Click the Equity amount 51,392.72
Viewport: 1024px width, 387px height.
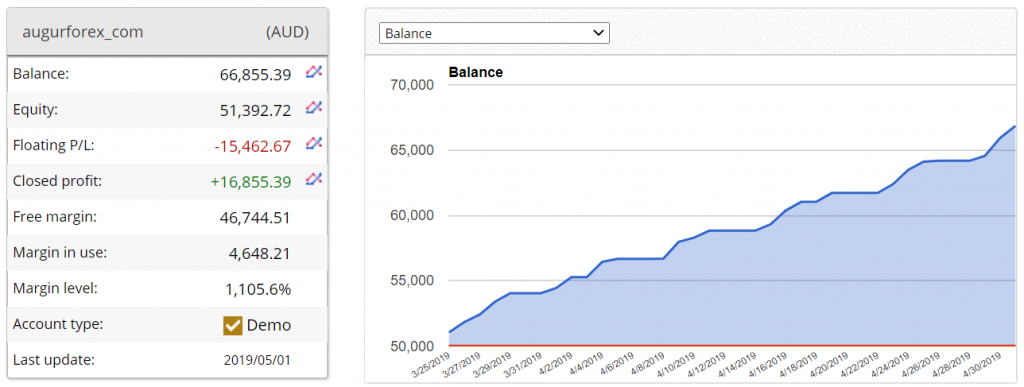tap(255, 110)
